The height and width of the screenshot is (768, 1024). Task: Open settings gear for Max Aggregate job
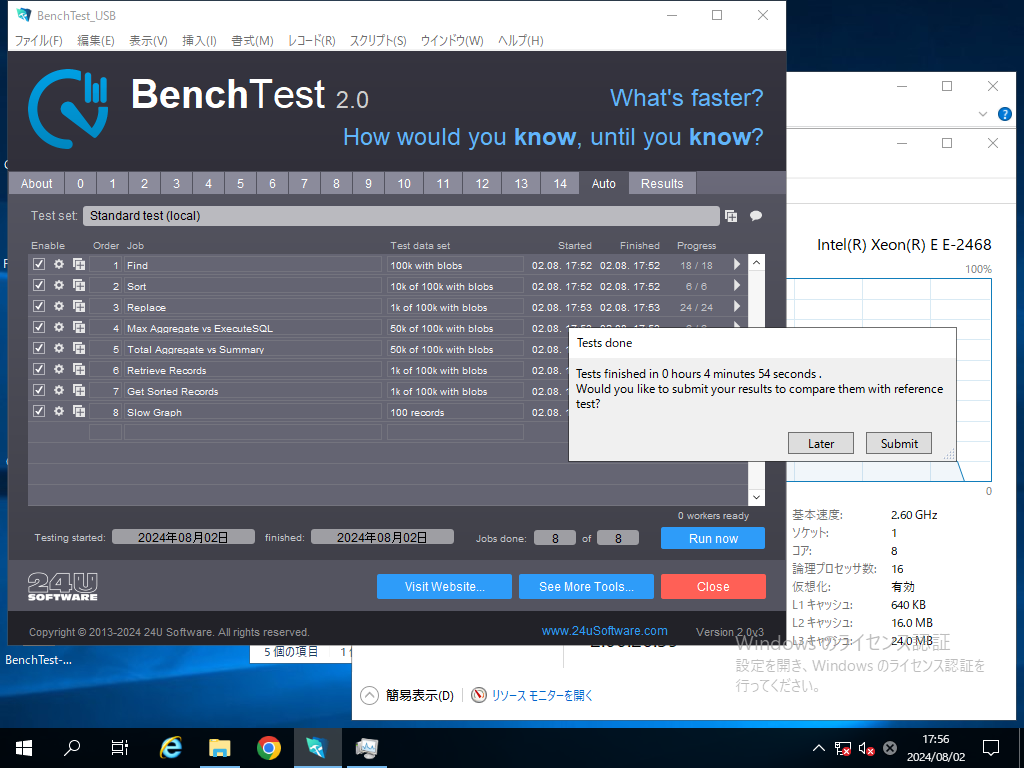pos(59,327)
